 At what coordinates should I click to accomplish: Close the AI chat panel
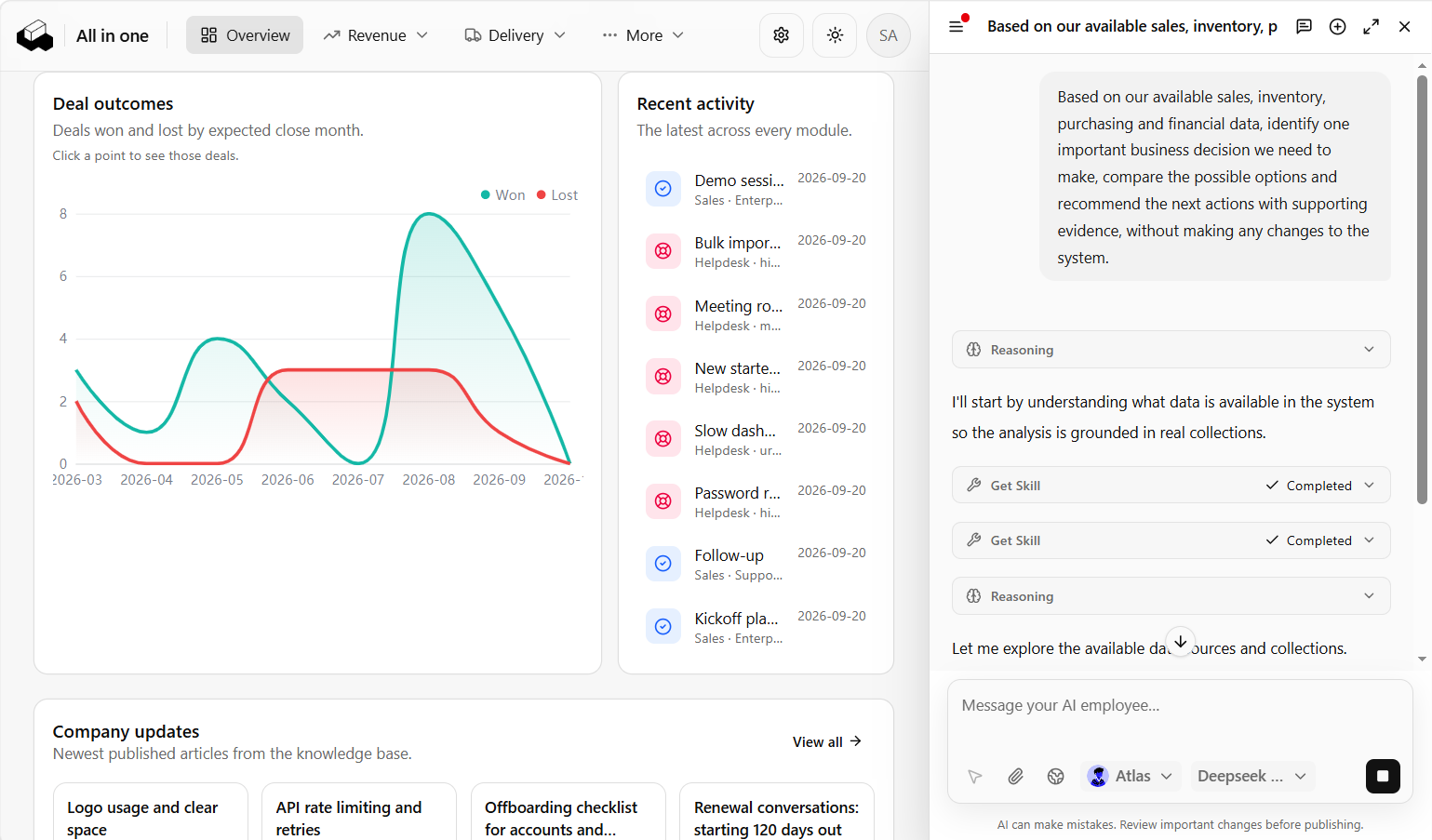[x=1404, y=26]
